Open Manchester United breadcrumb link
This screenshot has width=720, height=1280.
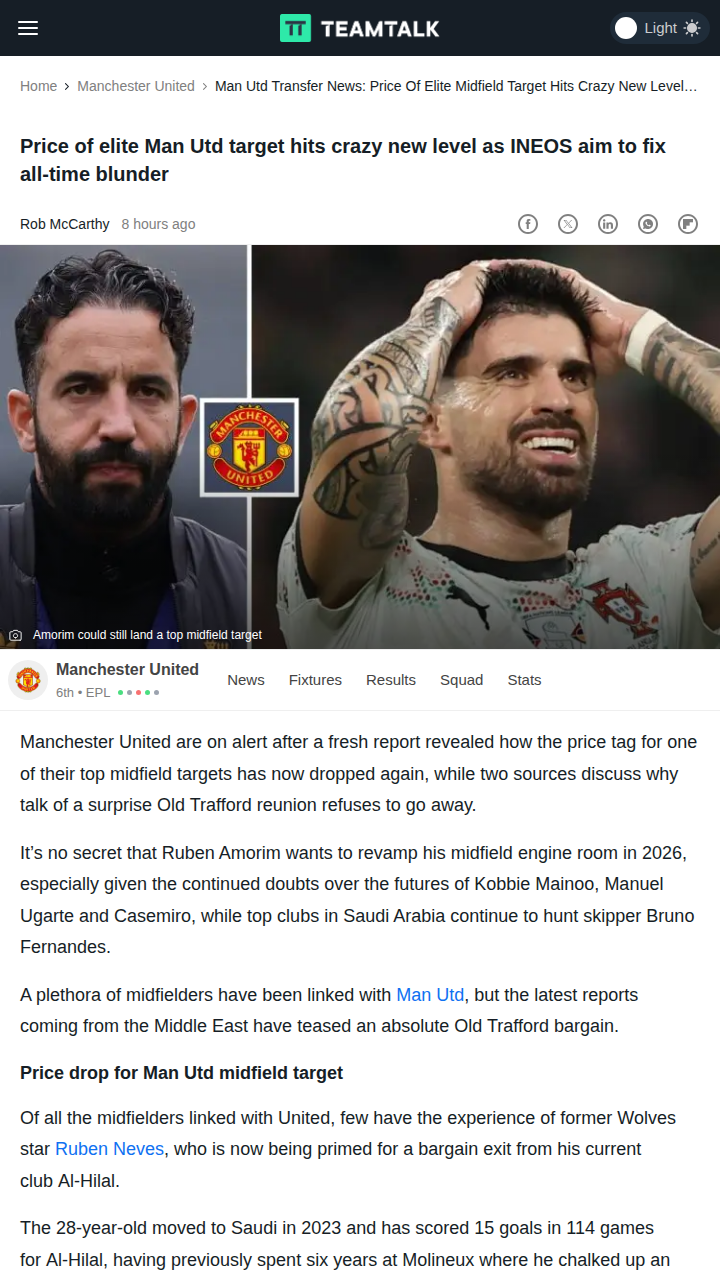[136, 86]
